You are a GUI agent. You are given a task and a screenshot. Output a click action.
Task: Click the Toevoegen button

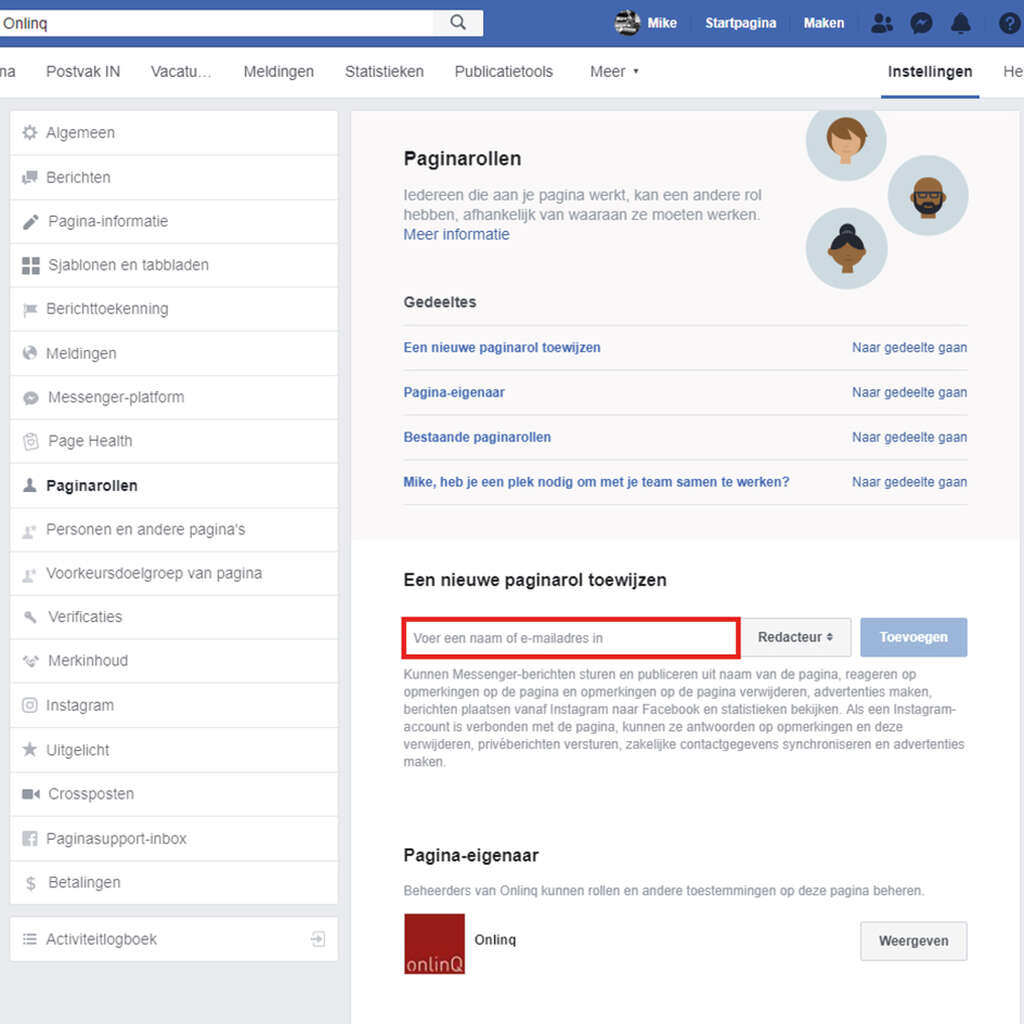coord(913,637)
